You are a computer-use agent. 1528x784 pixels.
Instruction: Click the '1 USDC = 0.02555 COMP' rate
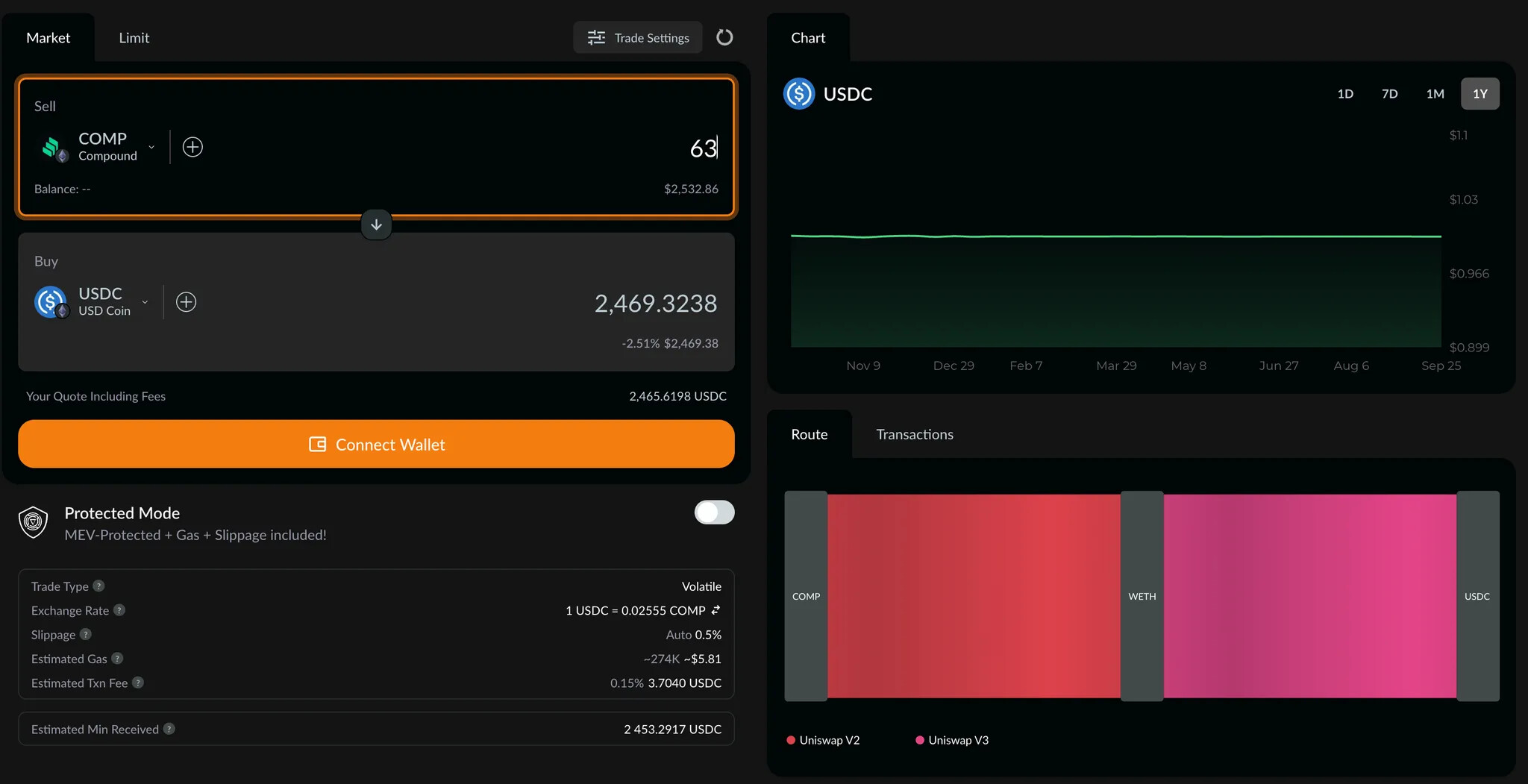tap(635, 610)
